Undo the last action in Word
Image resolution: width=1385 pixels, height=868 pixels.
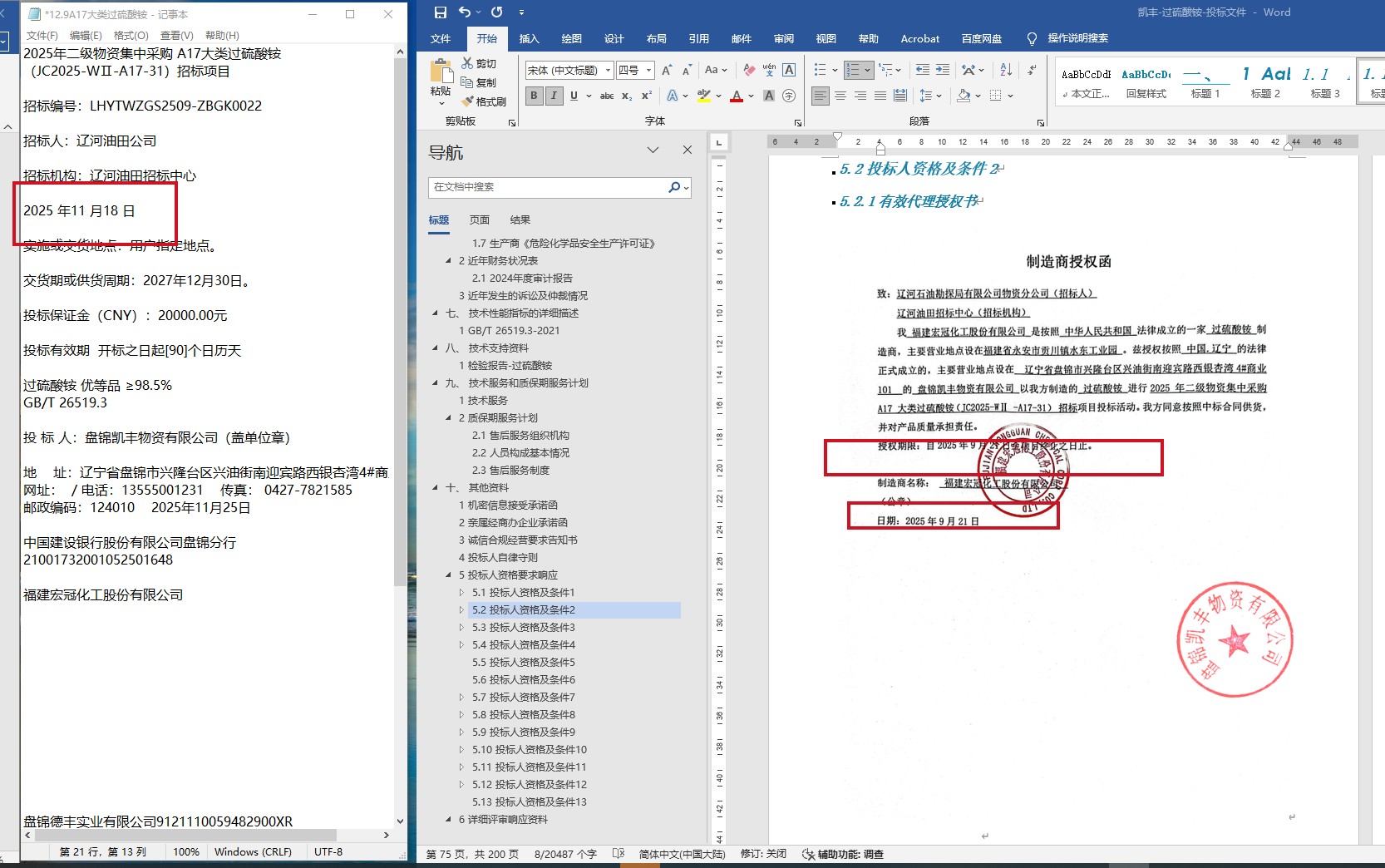click(465, 12)
